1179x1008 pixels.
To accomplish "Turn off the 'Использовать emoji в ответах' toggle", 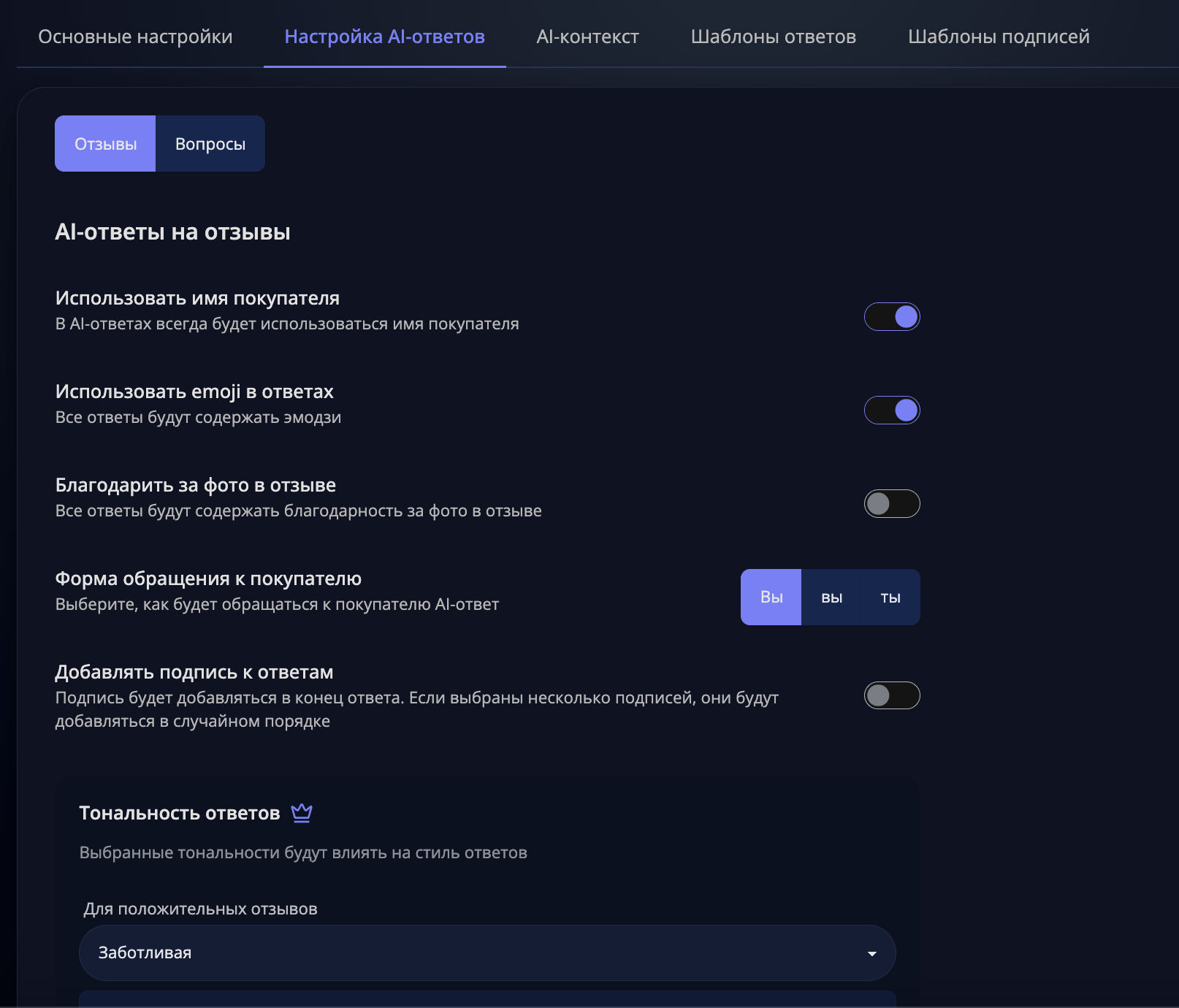I will click(x=892, y=410).
